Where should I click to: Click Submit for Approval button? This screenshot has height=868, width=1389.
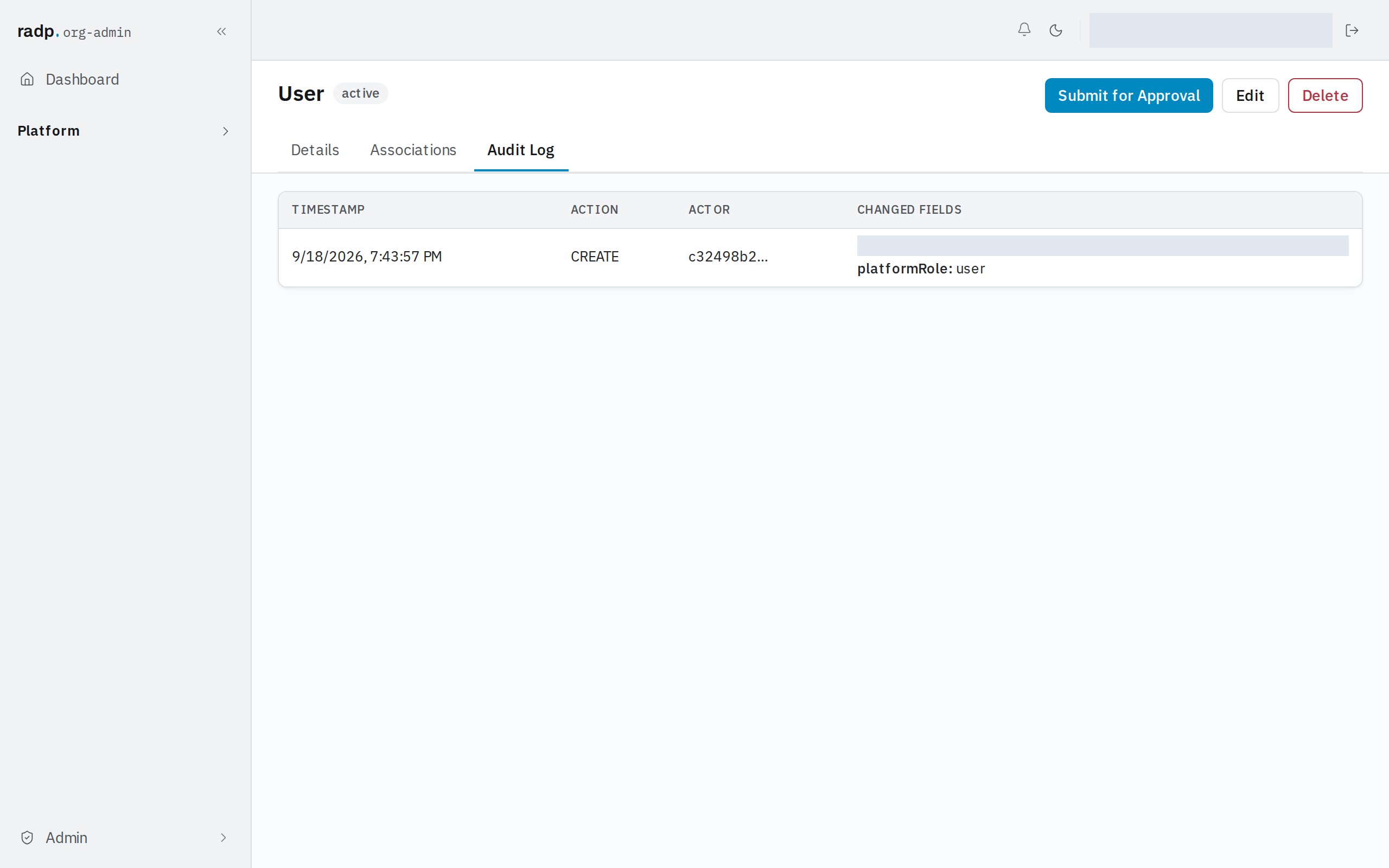(1129, 95)
